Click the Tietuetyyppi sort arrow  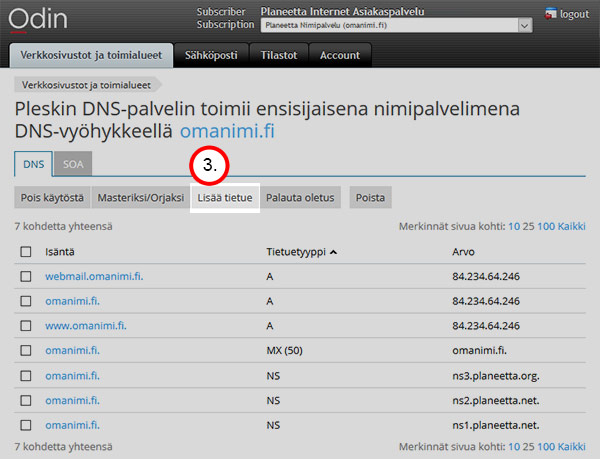pos(333,252)
